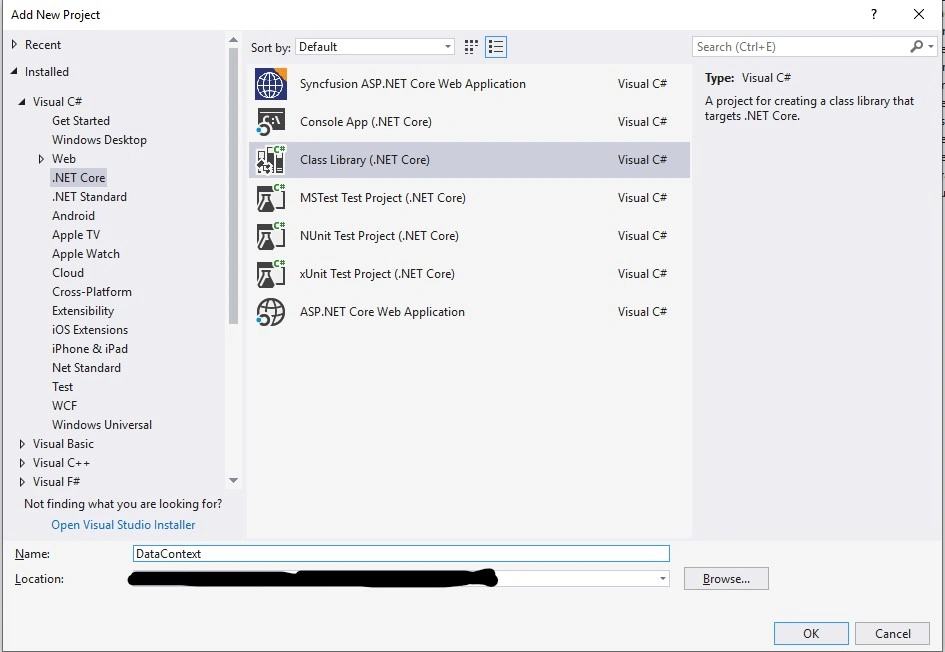The width and height of the screenshot is (945, 652).
Task: Select the Net Standard category
Action: click(x=86, y=368)
